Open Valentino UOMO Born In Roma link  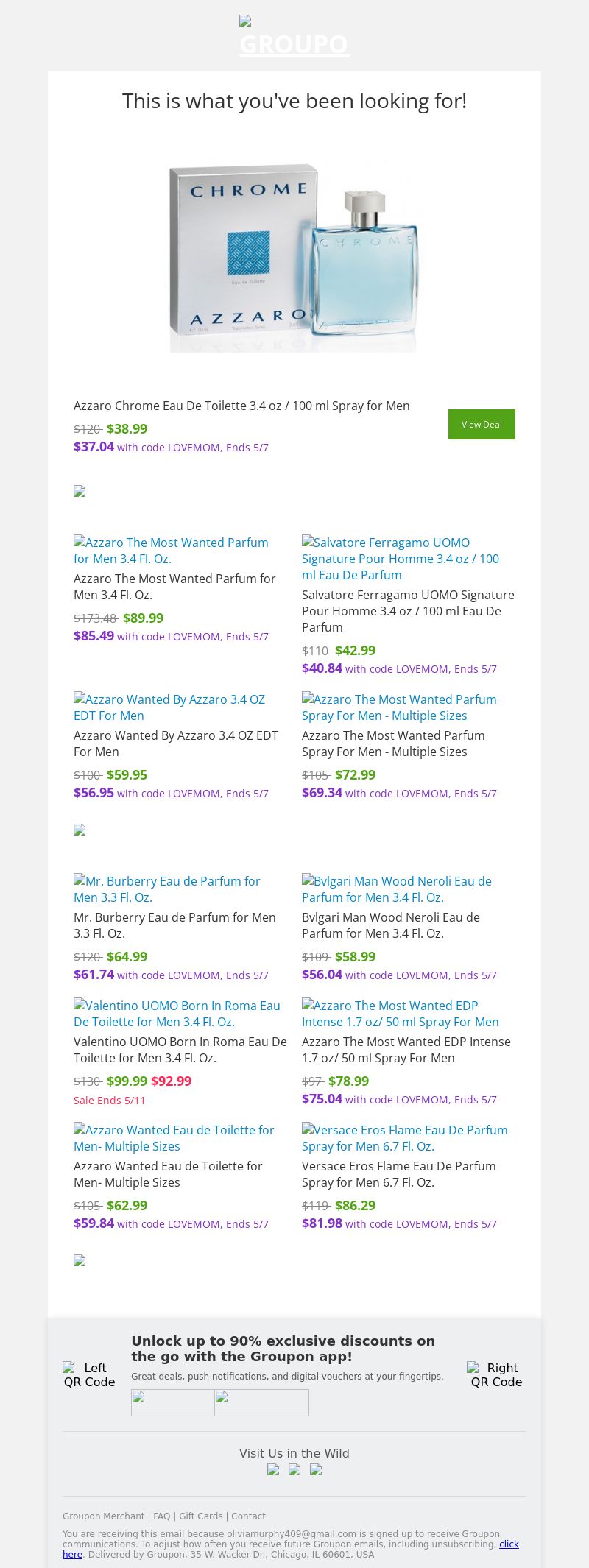click(x=177, y=1014)
